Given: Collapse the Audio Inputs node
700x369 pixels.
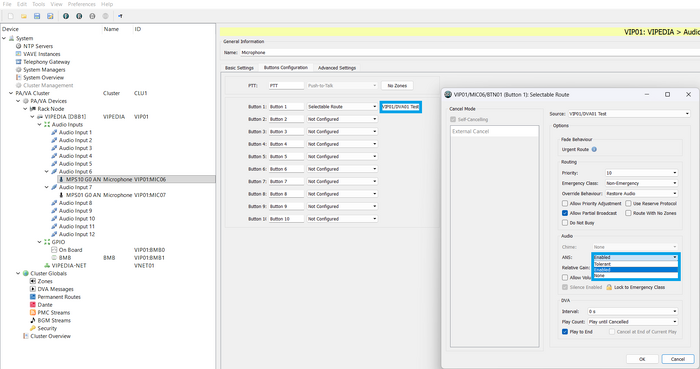Looking at the screenshot, I should pos(40,124).
